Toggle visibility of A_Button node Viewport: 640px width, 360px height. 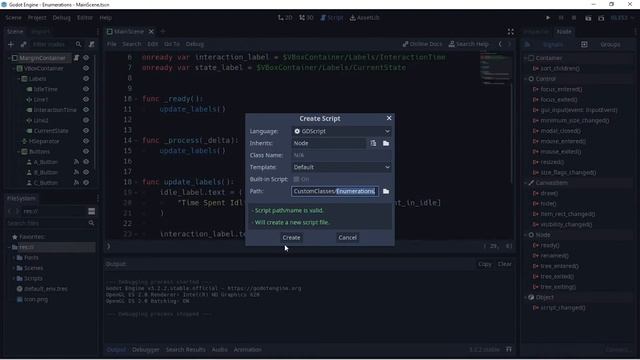click(x=86, y=162)
